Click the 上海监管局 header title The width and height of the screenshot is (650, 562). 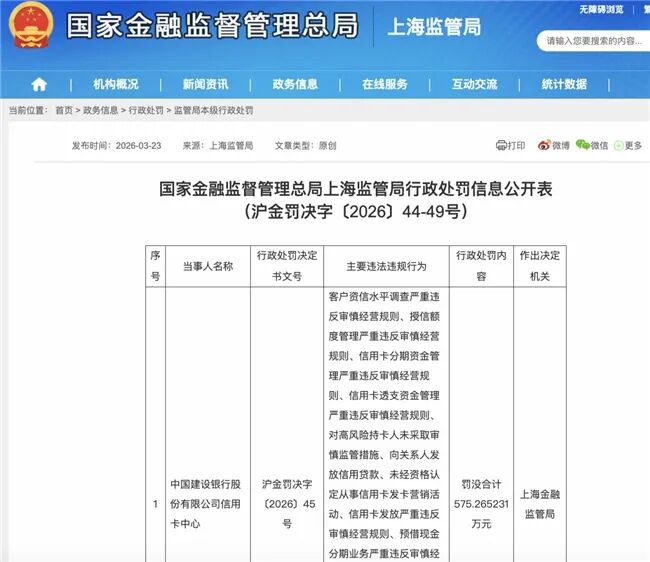click(434, 27)
